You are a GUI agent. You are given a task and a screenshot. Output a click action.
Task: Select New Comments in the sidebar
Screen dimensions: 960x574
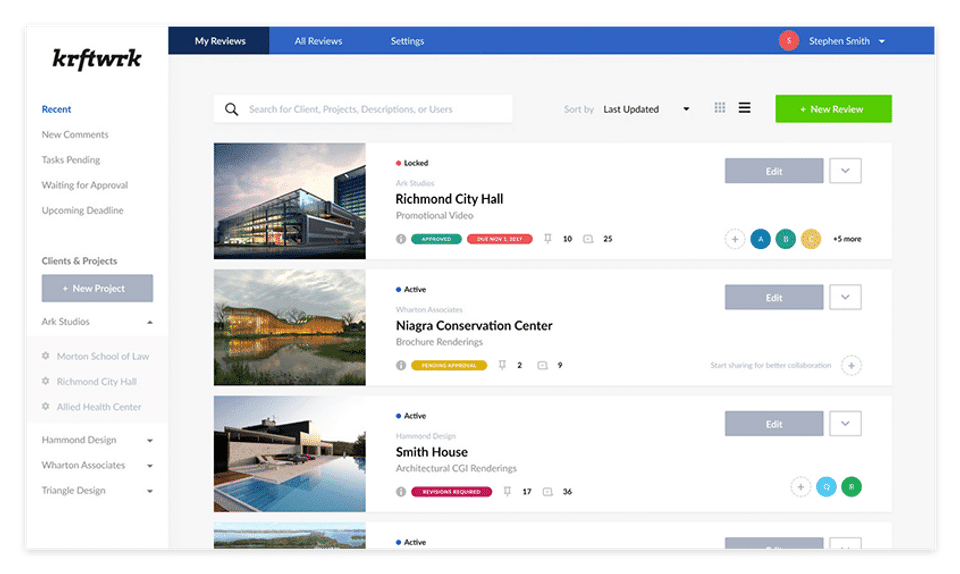[75, 134]
